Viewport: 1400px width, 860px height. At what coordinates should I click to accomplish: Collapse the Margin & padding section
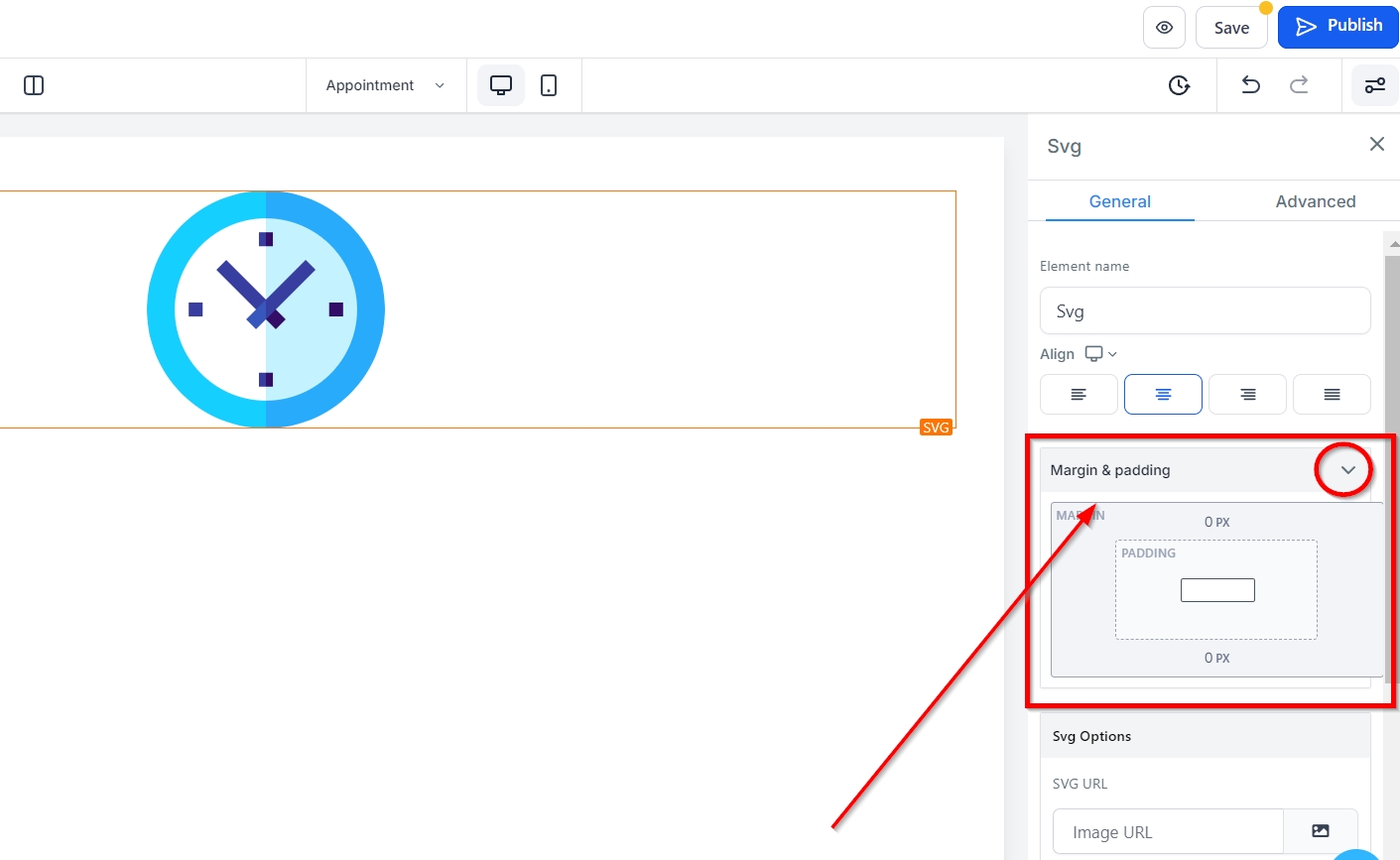[x=1346, y=470]
